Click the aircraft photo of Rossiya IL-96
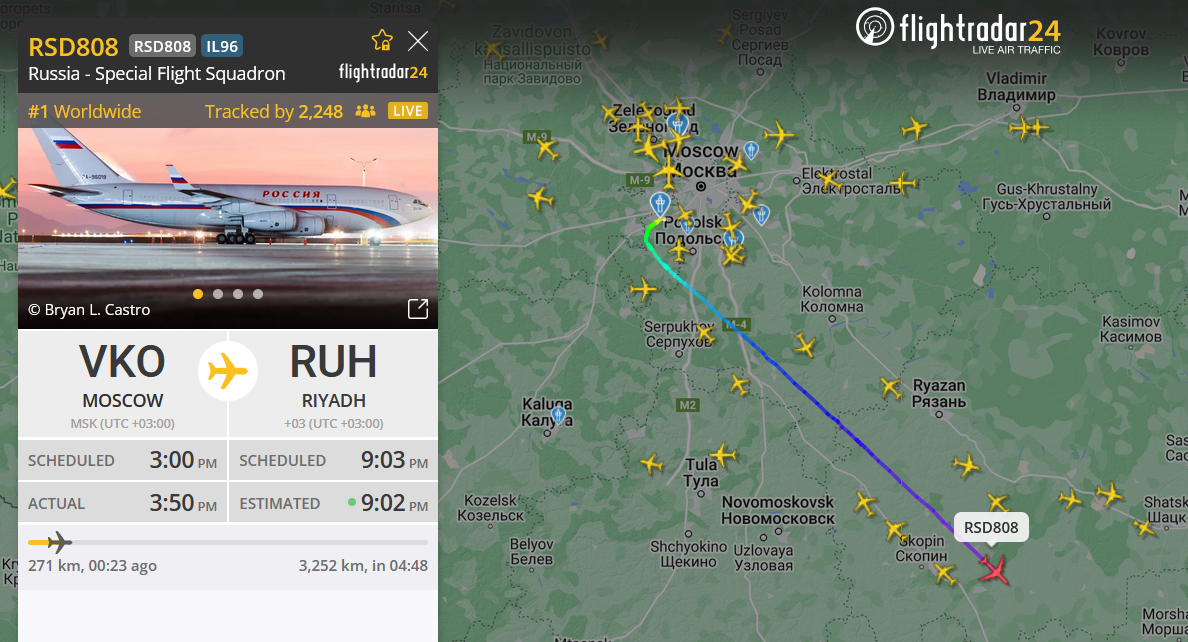 (228, 227)
